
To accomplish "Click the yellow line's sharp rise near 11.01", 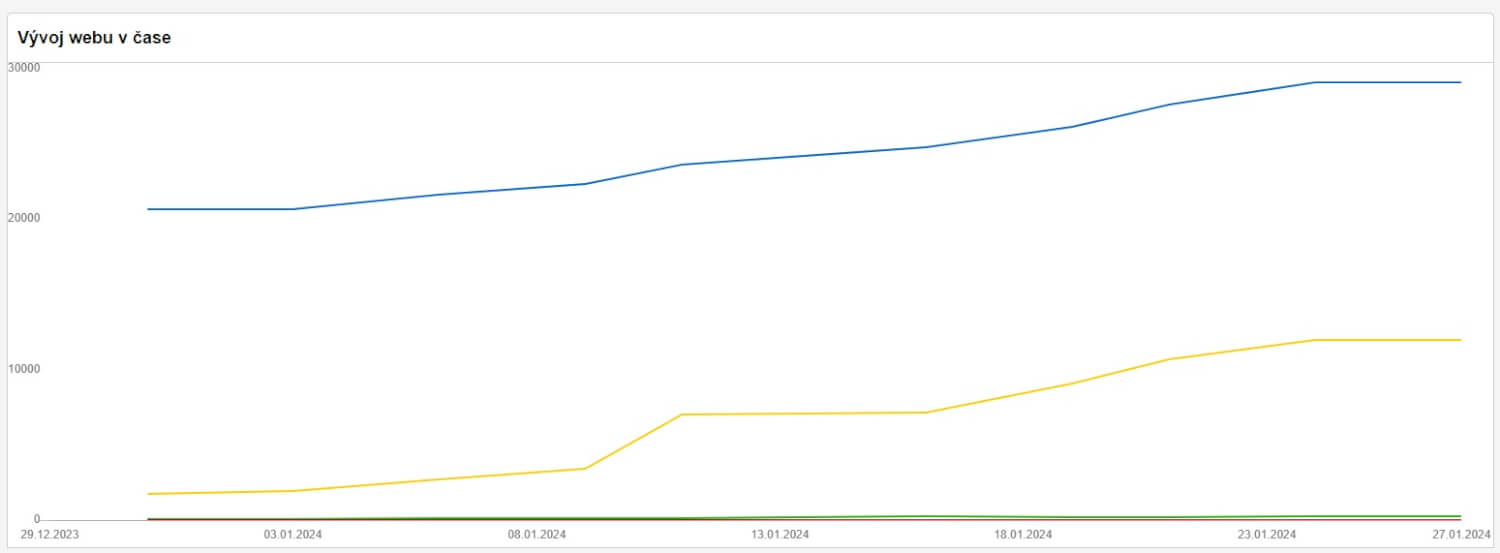I will coord(634,441).
